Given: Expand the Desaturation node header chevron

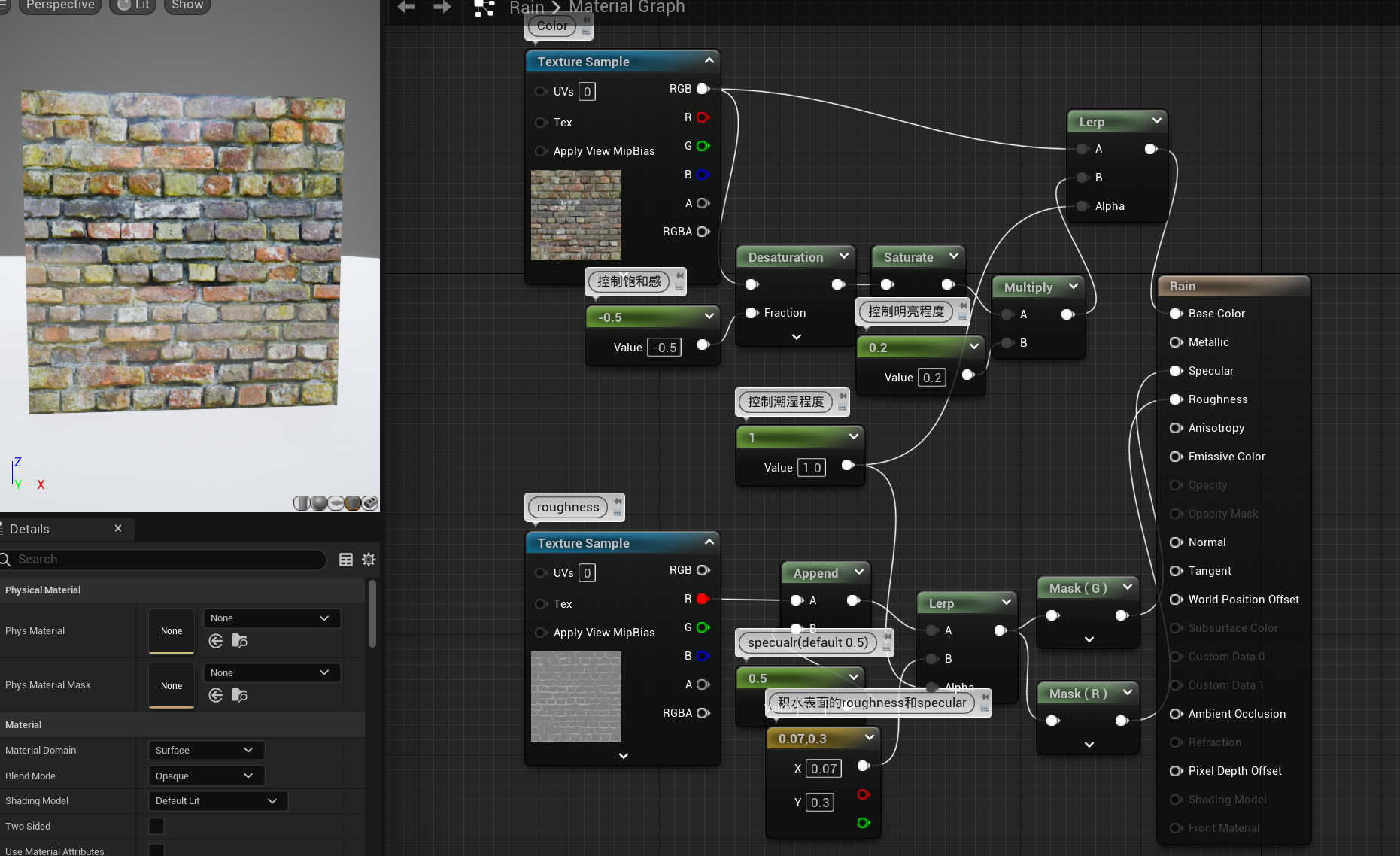Looking at the screenshot, I should coord(843,256).
